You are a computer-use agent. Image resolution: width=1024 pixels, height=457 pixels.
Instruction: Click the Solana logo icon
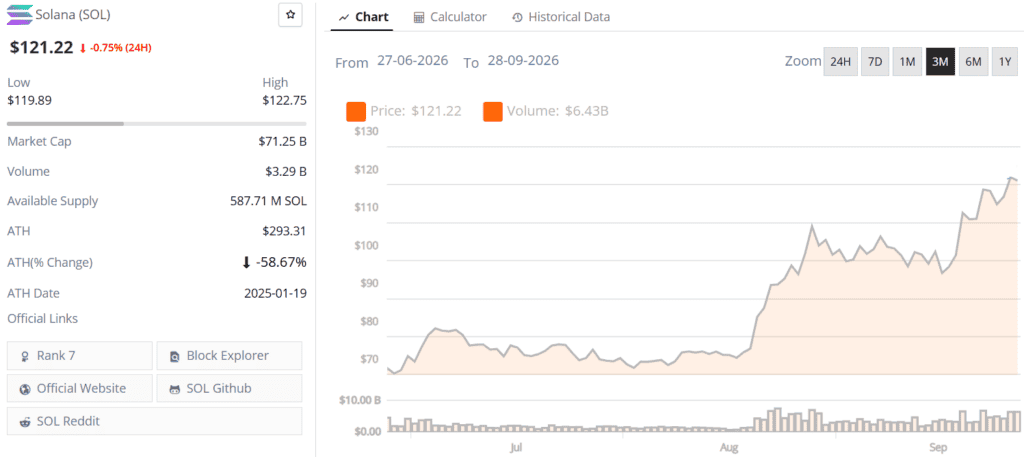(20, 14)
